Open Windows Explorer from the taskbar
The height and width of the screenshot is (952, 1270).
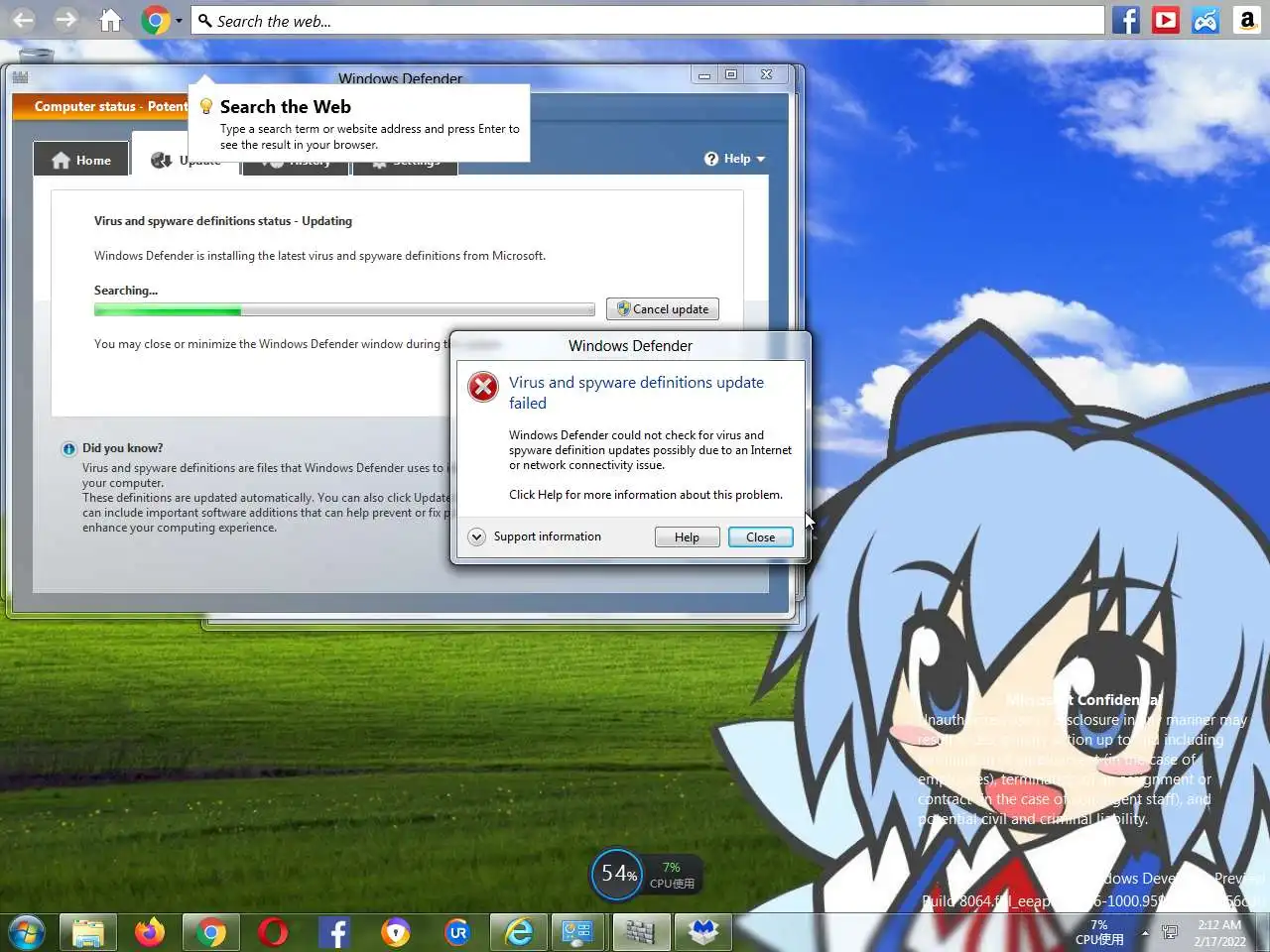[88, 932]
